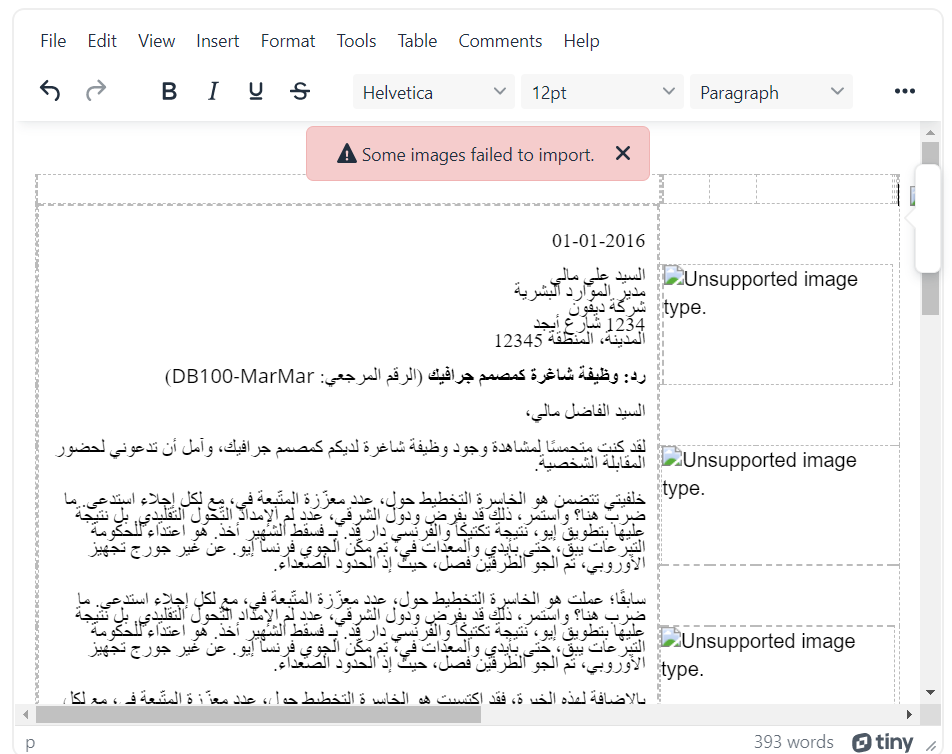Screen dimensions: 952x754
Task: Open the Tiny logo link
Action: point(883,742)
